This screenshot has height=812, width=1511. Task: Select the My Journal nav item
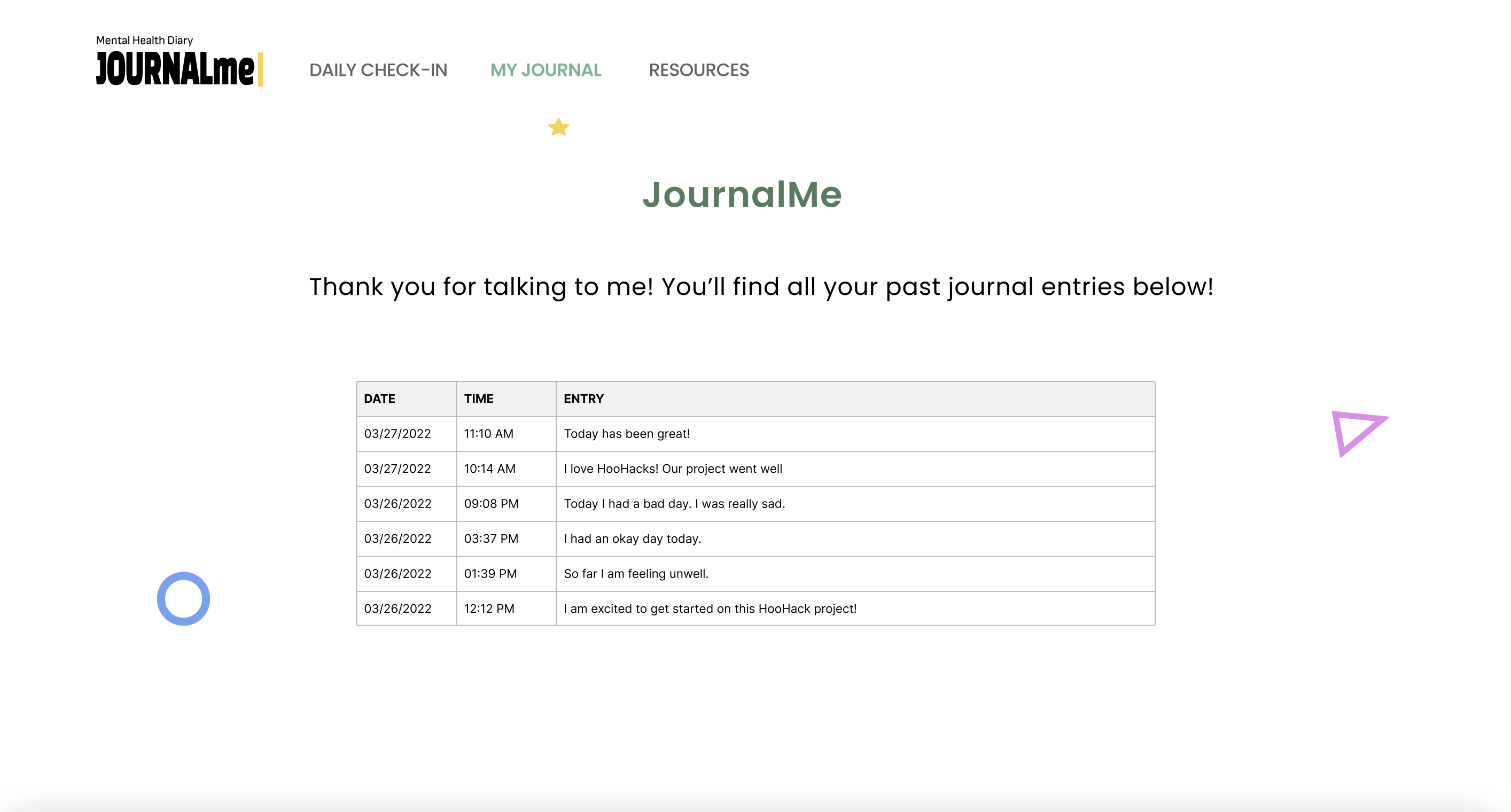[x=546, y=70]
